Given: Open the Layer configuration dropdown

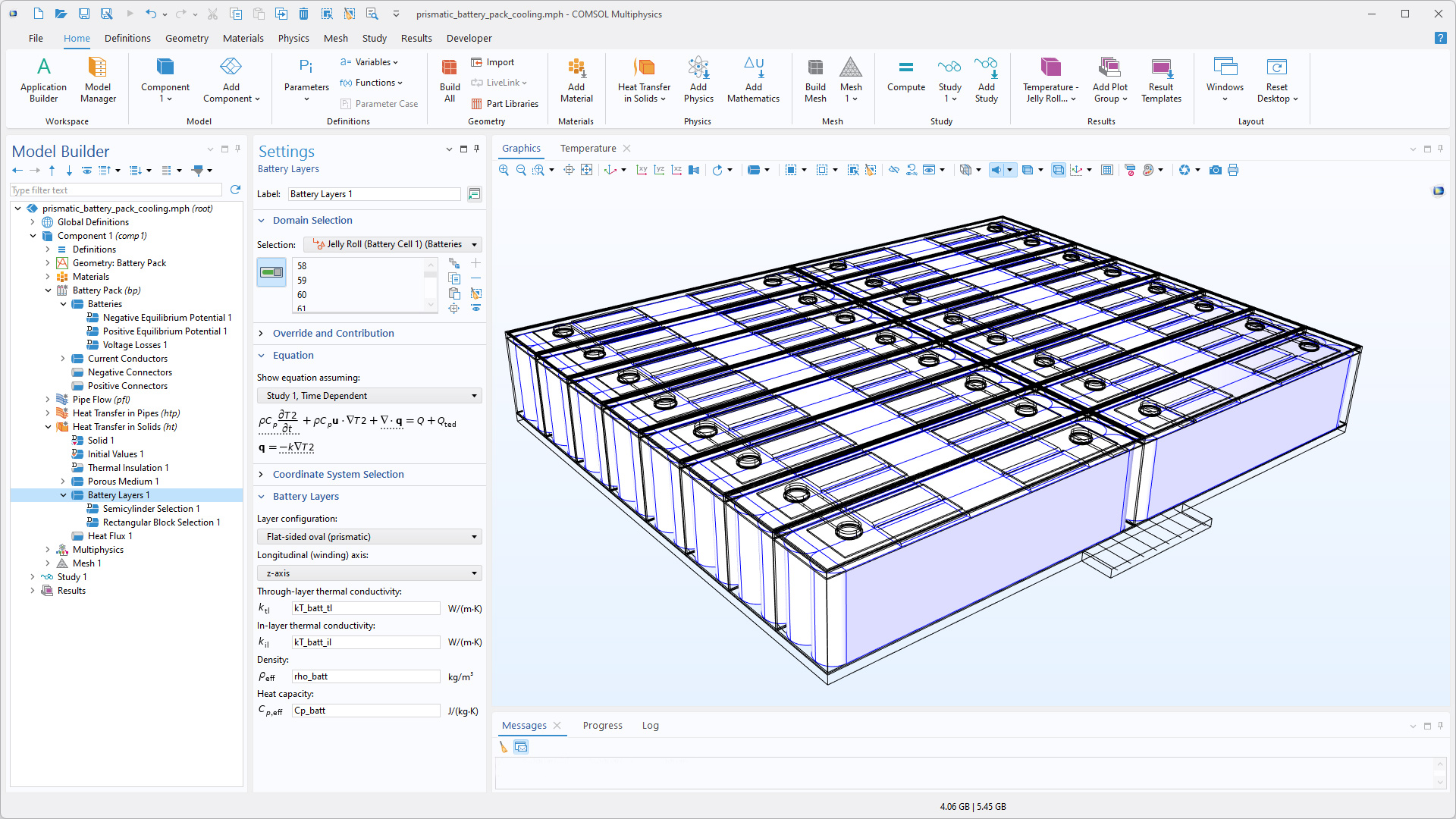Looking at the screenshot, I should point(369,537).
